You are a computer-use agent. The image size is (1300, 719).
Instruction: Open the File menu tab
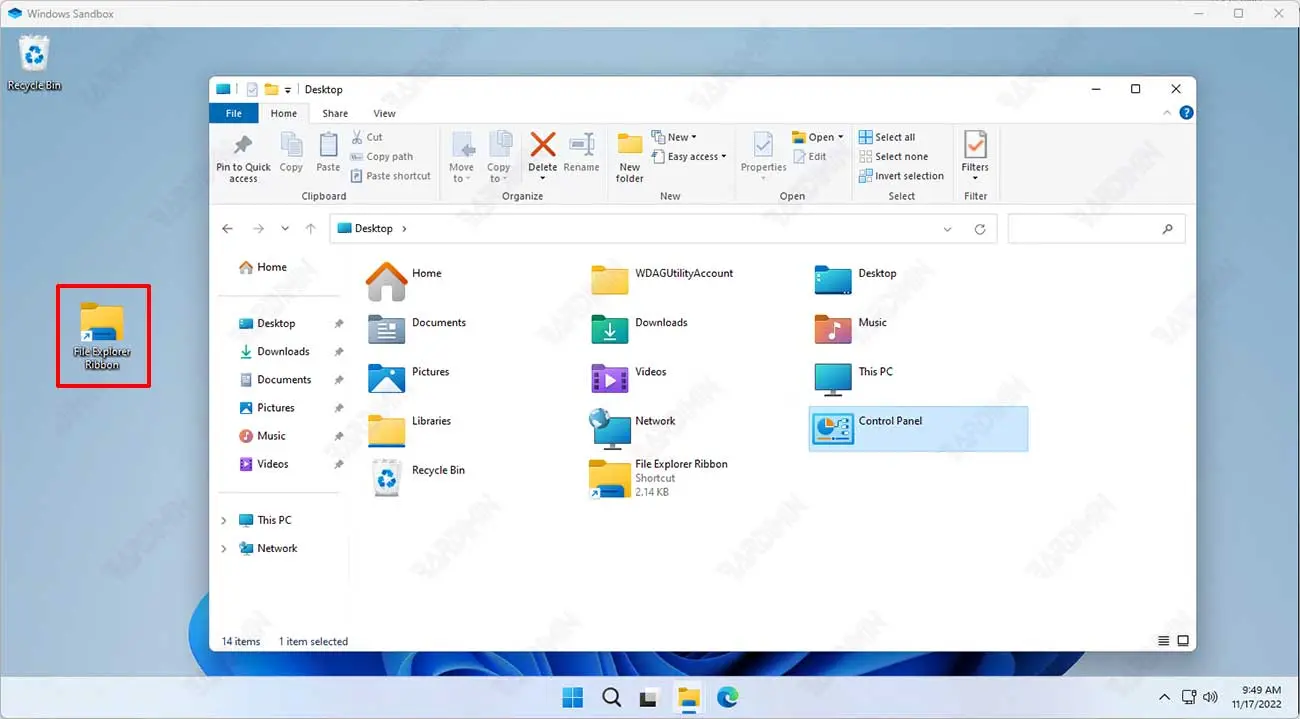(233, 114)
